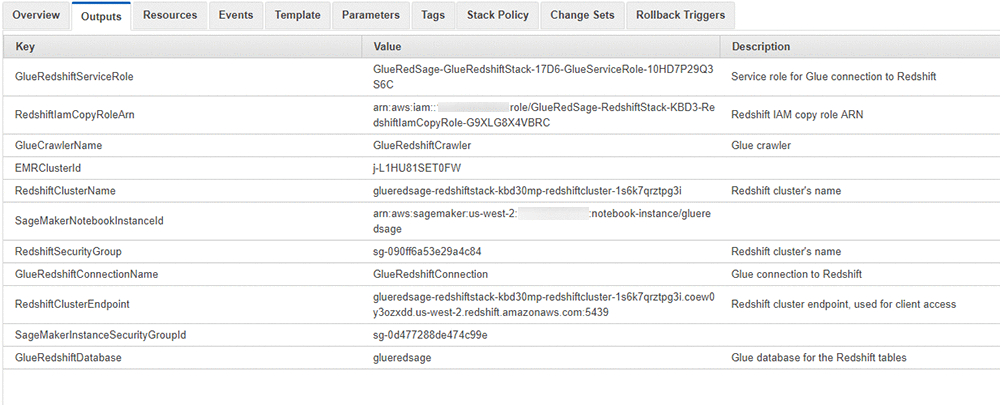The image size is (1000, 405).
Task: Click 'Glue database for the Redshift tables'
Action: 818,358
